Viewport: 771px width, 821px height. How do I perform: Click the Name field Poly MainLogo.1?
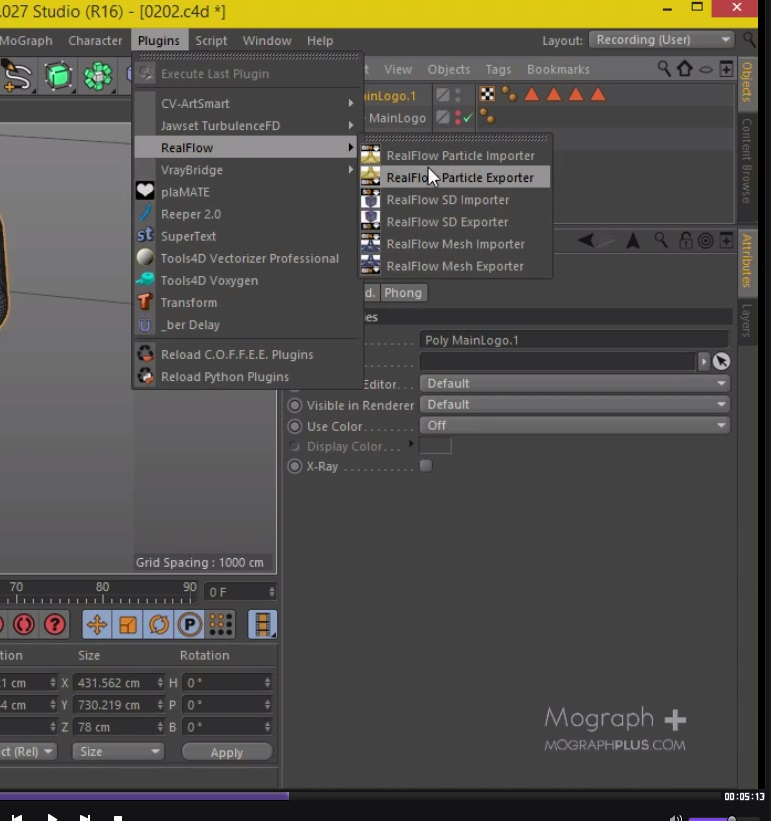pyautogui.click(x=574, y=340)
